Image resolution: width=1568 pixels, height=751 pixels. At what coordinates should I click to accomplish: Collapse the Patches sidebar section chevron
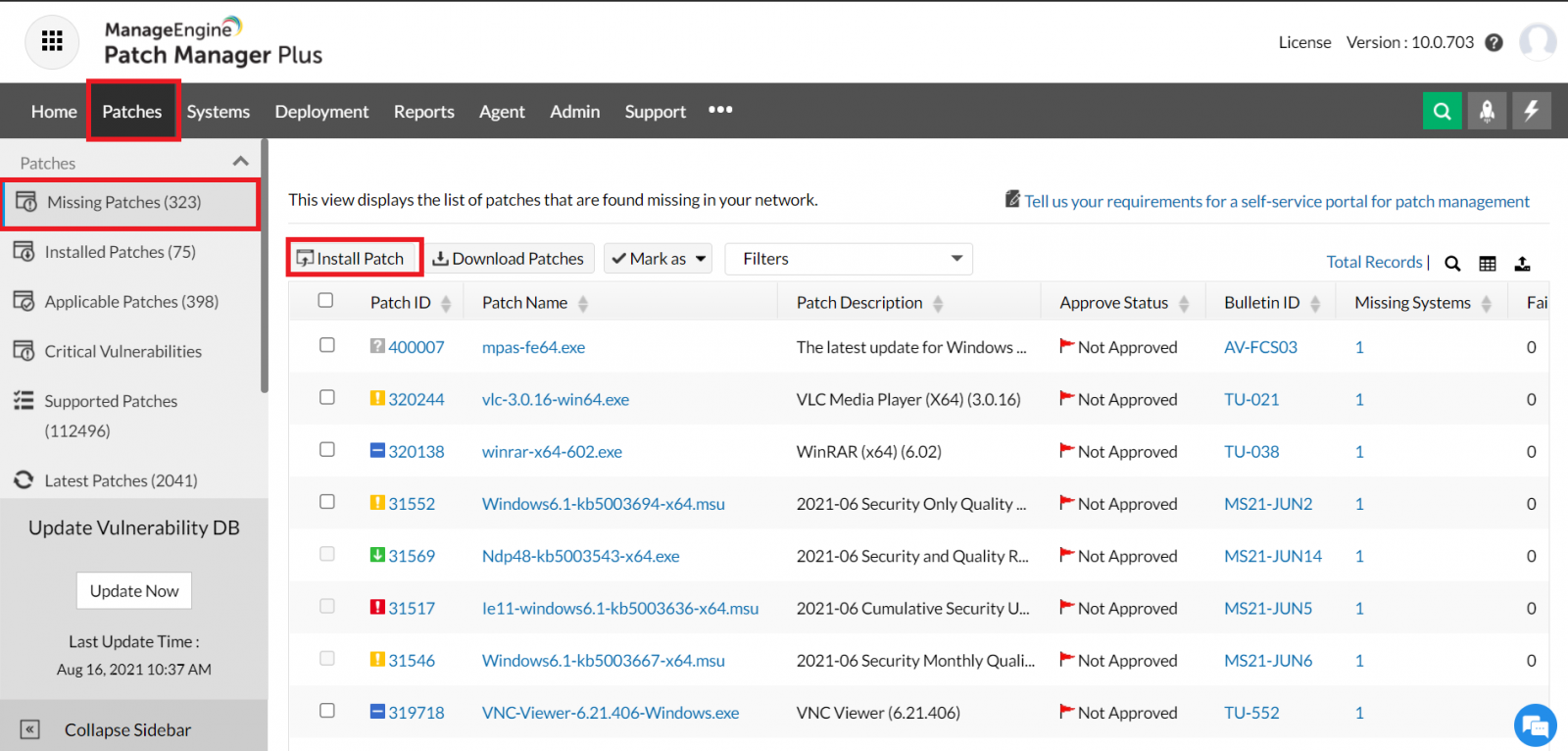pos(240,162)
